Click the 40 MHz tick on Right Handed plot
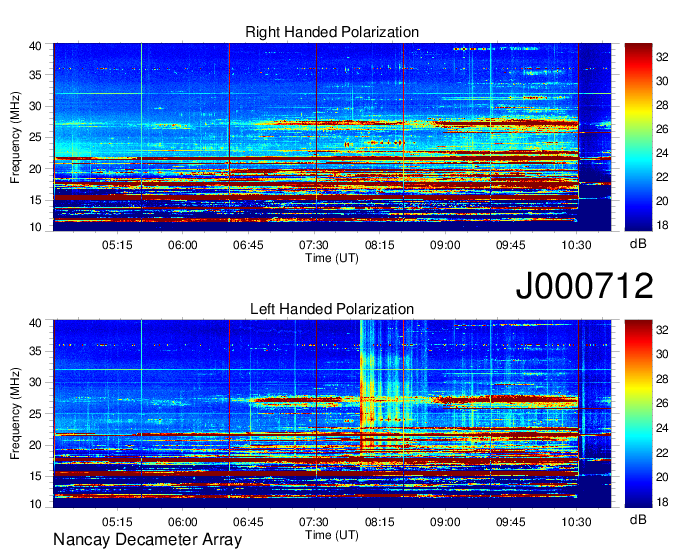This screenshot has width=680, height=552. pos(35,46)
